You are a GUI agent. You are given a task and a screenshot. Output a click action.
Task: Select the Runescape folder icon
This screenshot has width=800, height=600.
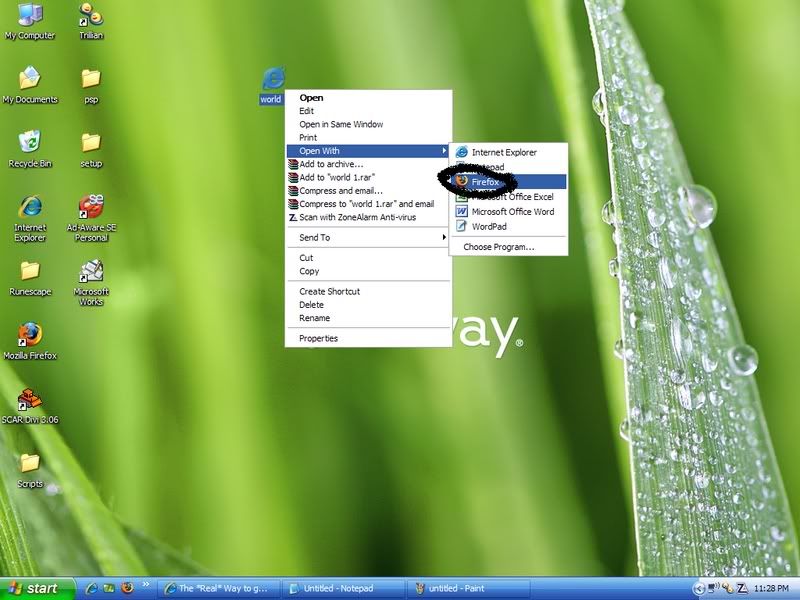click(x=30, y=271)
